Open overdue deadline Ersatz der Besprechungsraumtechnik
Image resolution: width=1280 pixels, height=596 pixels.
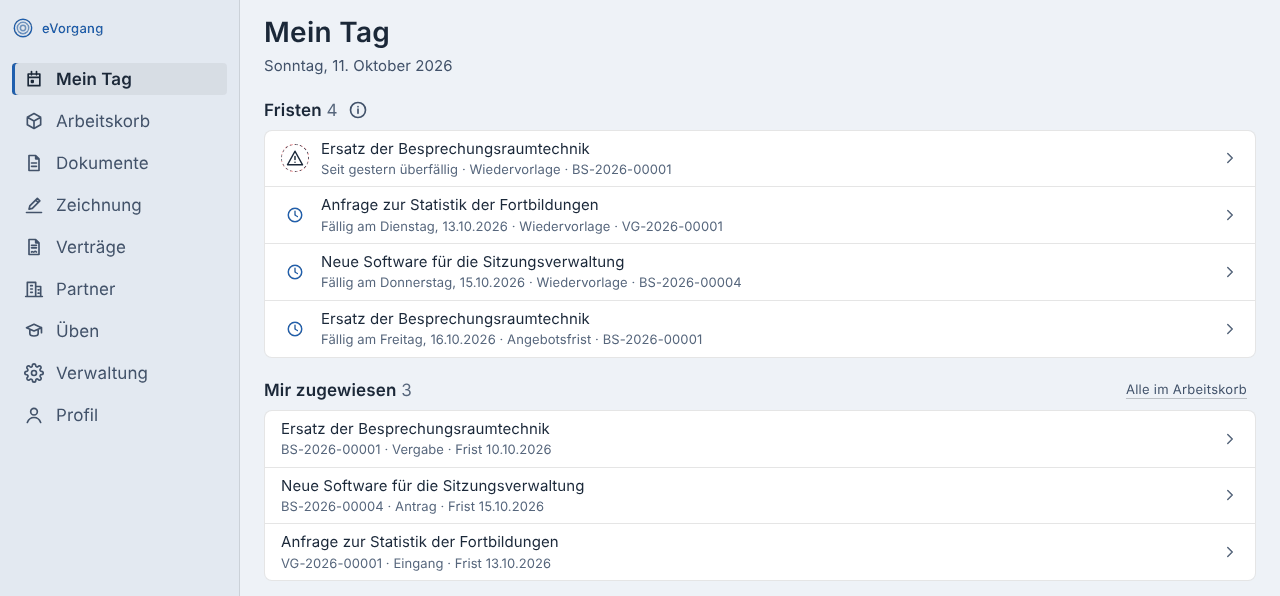click(760, 158)
